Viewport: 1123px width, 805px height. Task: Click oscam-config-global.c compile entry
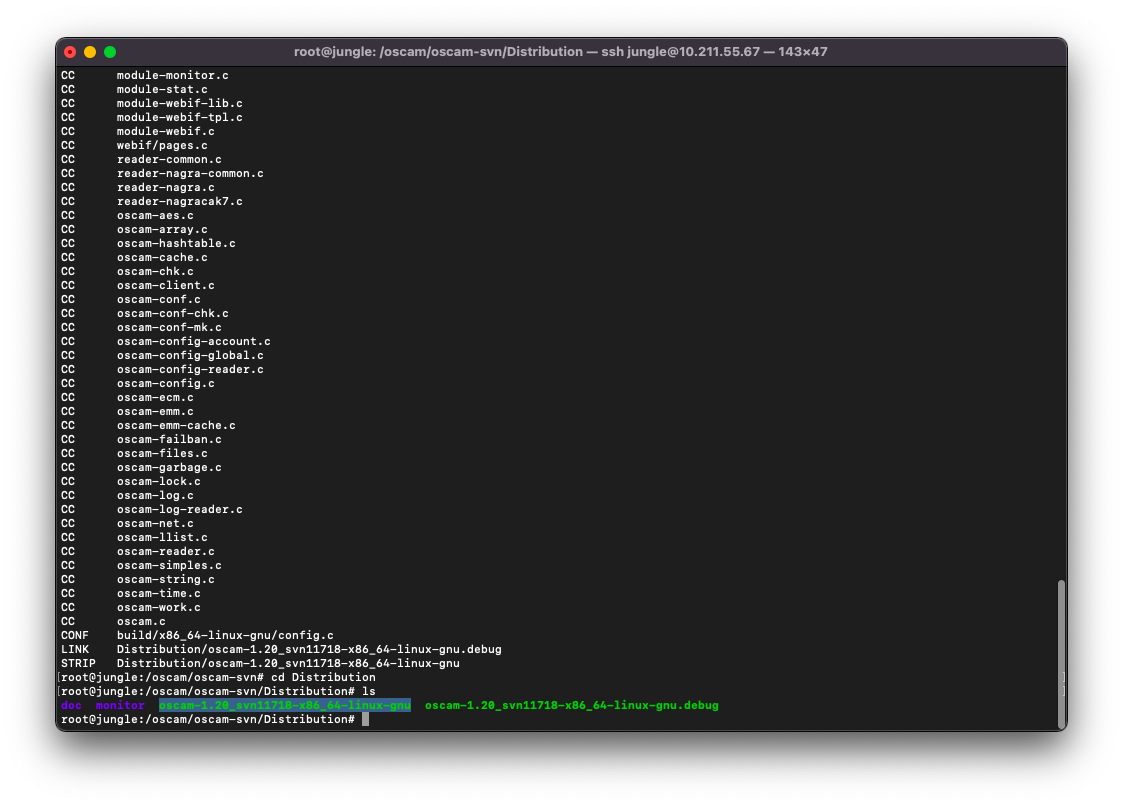pos(190,355)
